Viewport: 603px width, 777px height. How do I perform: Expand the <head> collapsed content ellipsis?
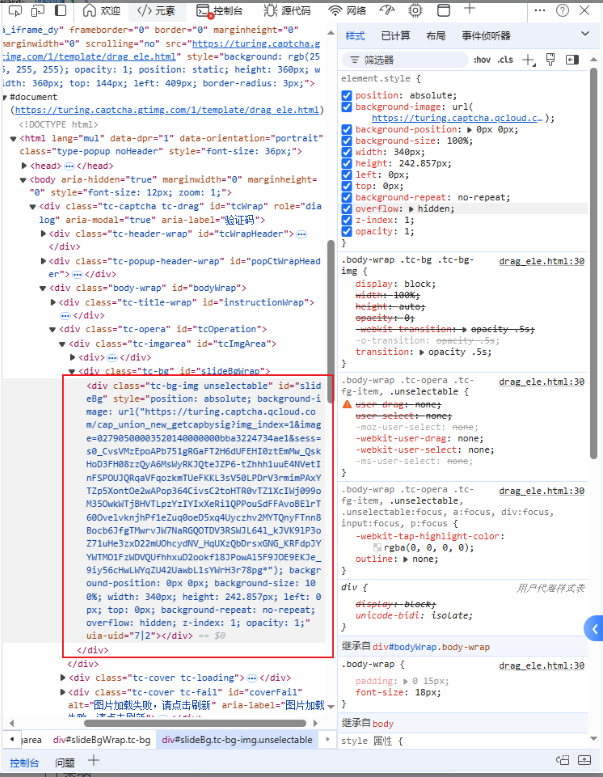69,166
